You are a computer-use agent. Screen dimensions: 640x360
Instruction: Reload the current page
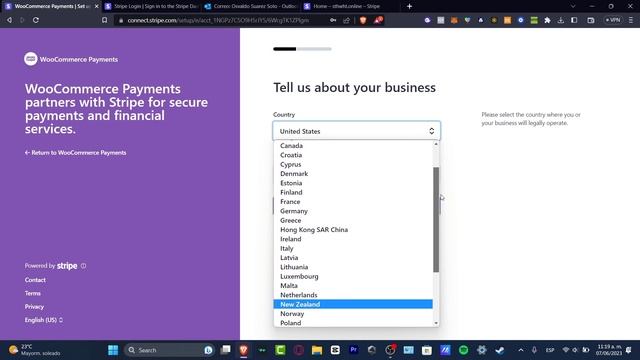point(36,20)
